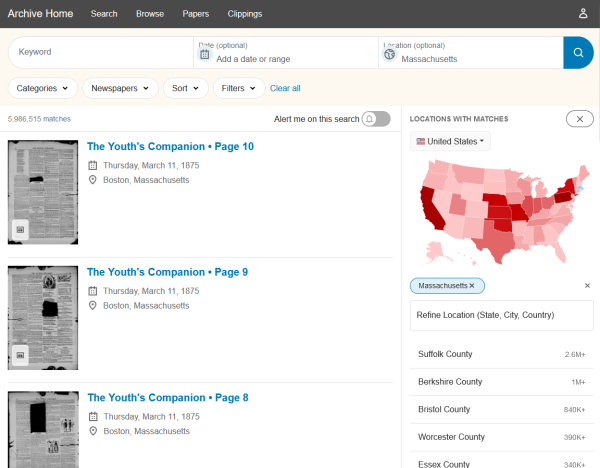The height and width of the screenshot is (468, 600).
Task: Open the Browse nav item
Action: pos(150,14)
